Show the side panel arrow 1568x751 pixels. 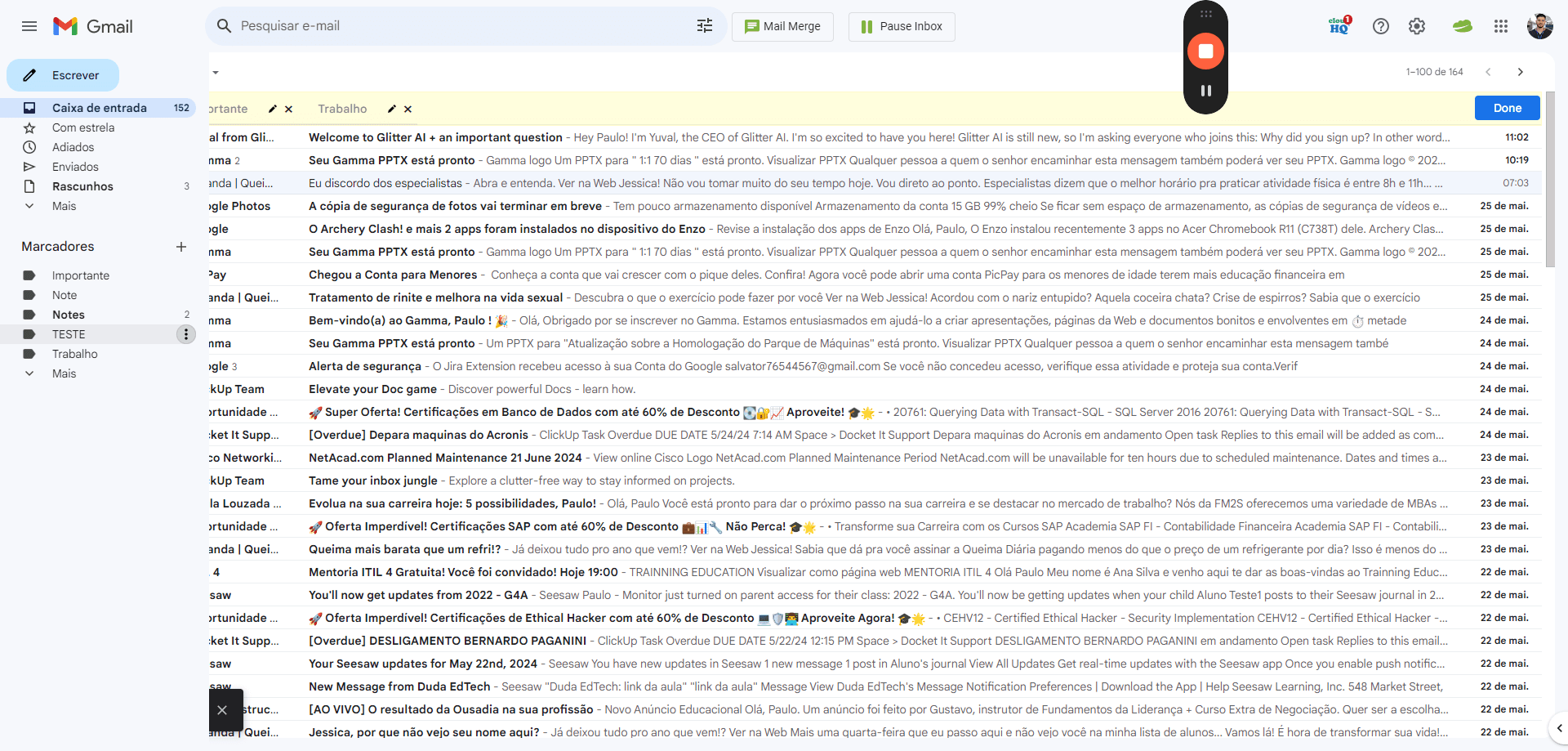coord(1559,727)
